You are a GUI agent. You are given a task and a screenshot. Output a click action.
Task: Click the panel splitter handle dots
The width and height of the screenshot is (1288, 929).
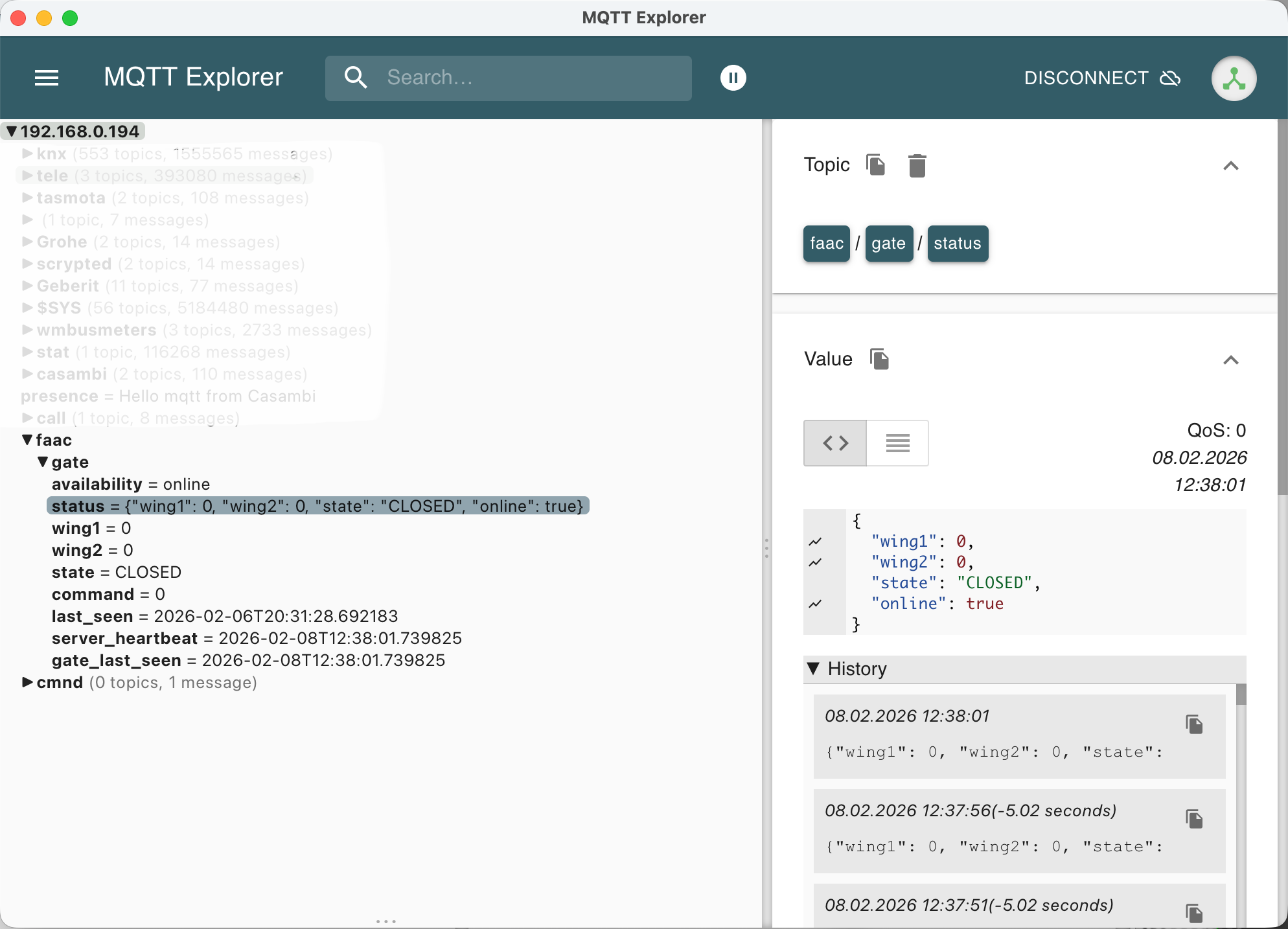click(766, 548)
